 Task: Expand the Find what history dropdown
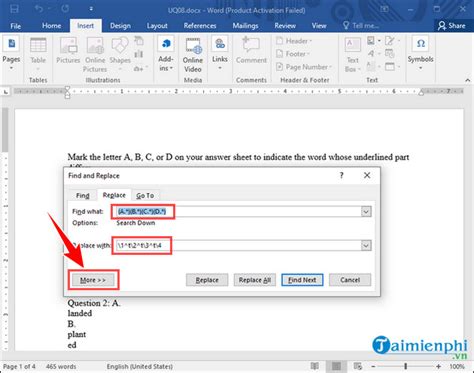pyautogui.click(x=366, y=211)
